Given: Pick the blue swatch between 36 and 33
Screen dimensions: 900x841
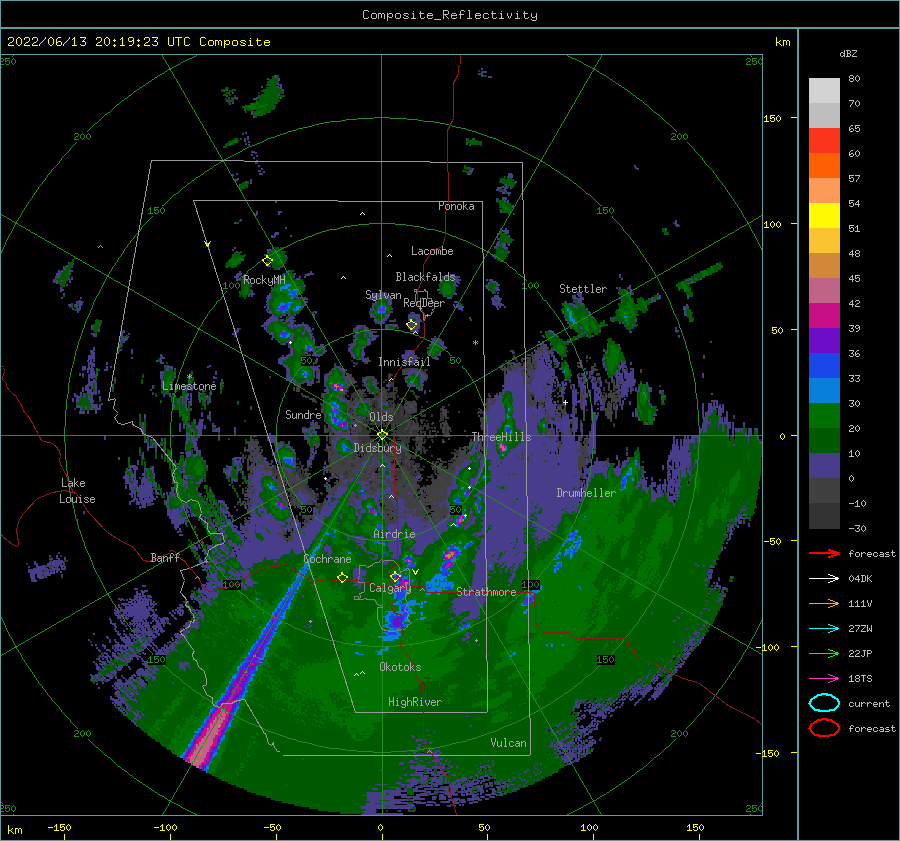Looking at the screenshot, I should click(824, 366).
